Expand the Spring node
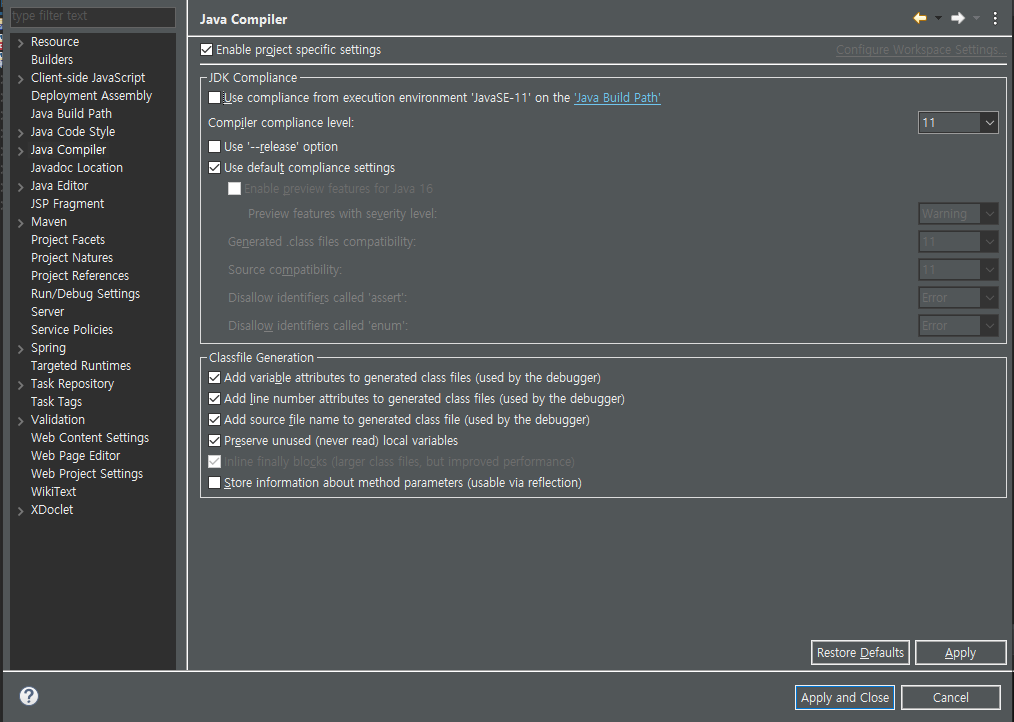 click(21, 349)
